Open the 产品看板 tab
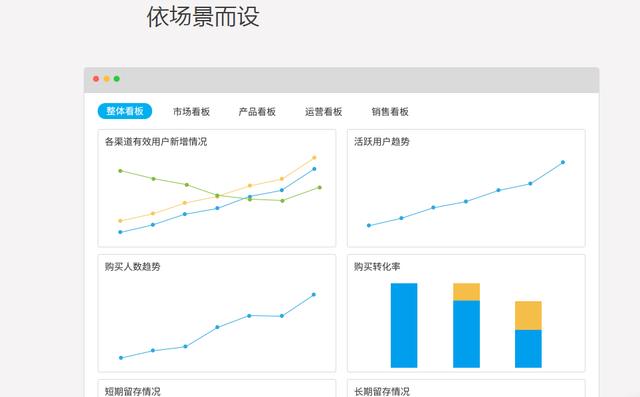The height and width of the screenshot is (397, 640). point(257,111)
